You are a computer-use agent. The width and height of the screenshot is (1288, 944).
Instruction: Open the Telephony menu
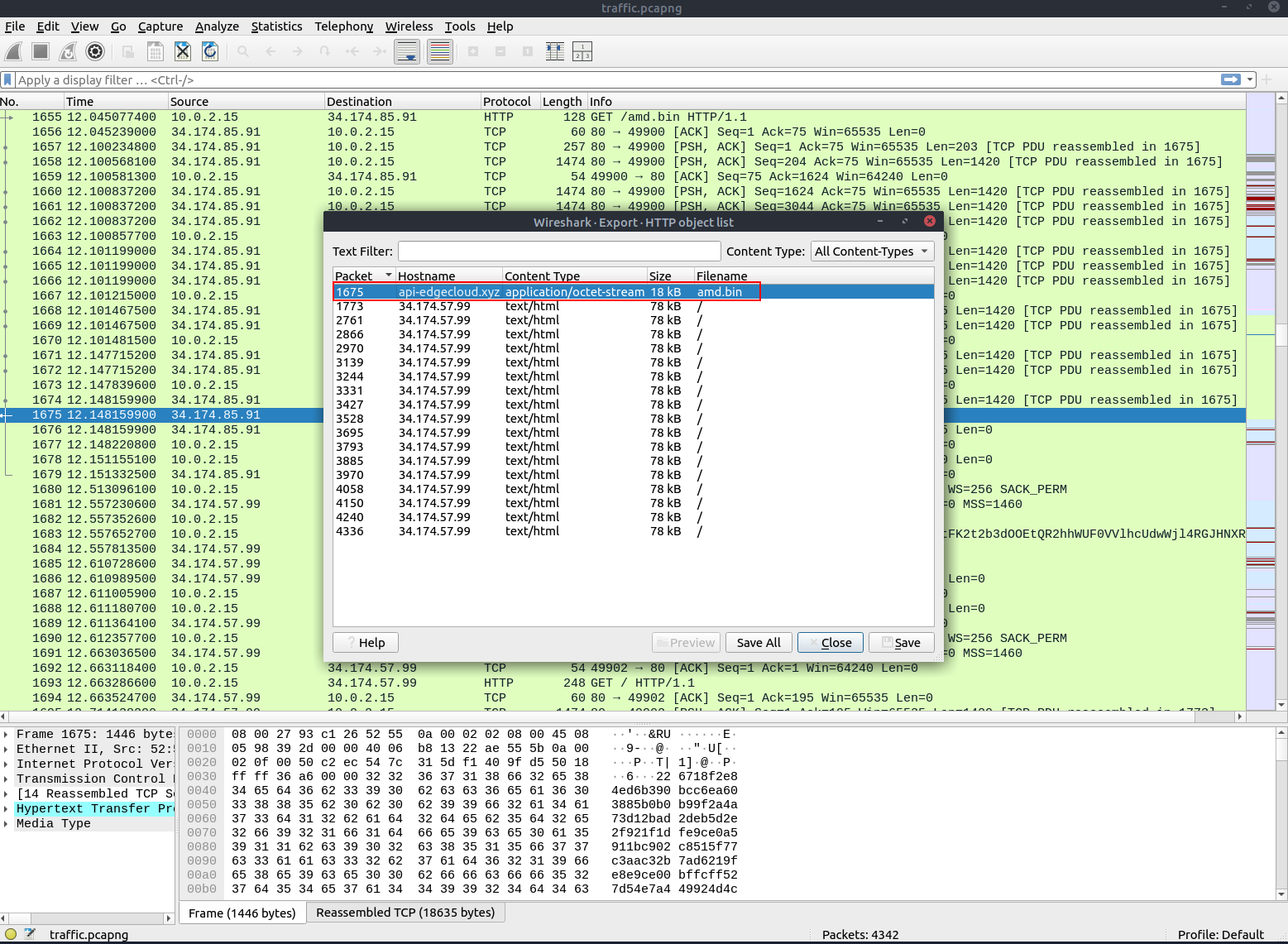point(343,26)
